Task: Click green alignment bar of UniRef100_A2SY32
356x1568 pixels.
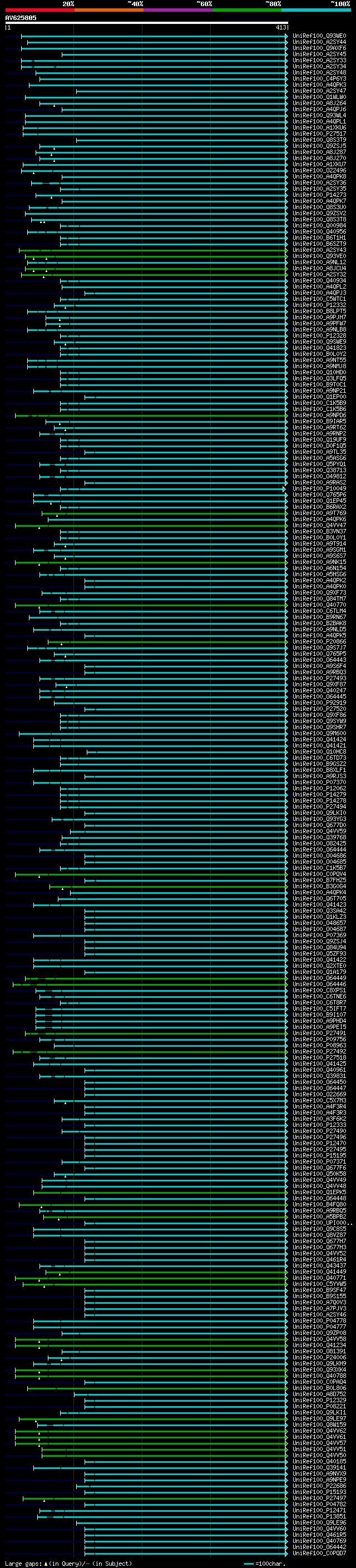Action: pos(155,275)
